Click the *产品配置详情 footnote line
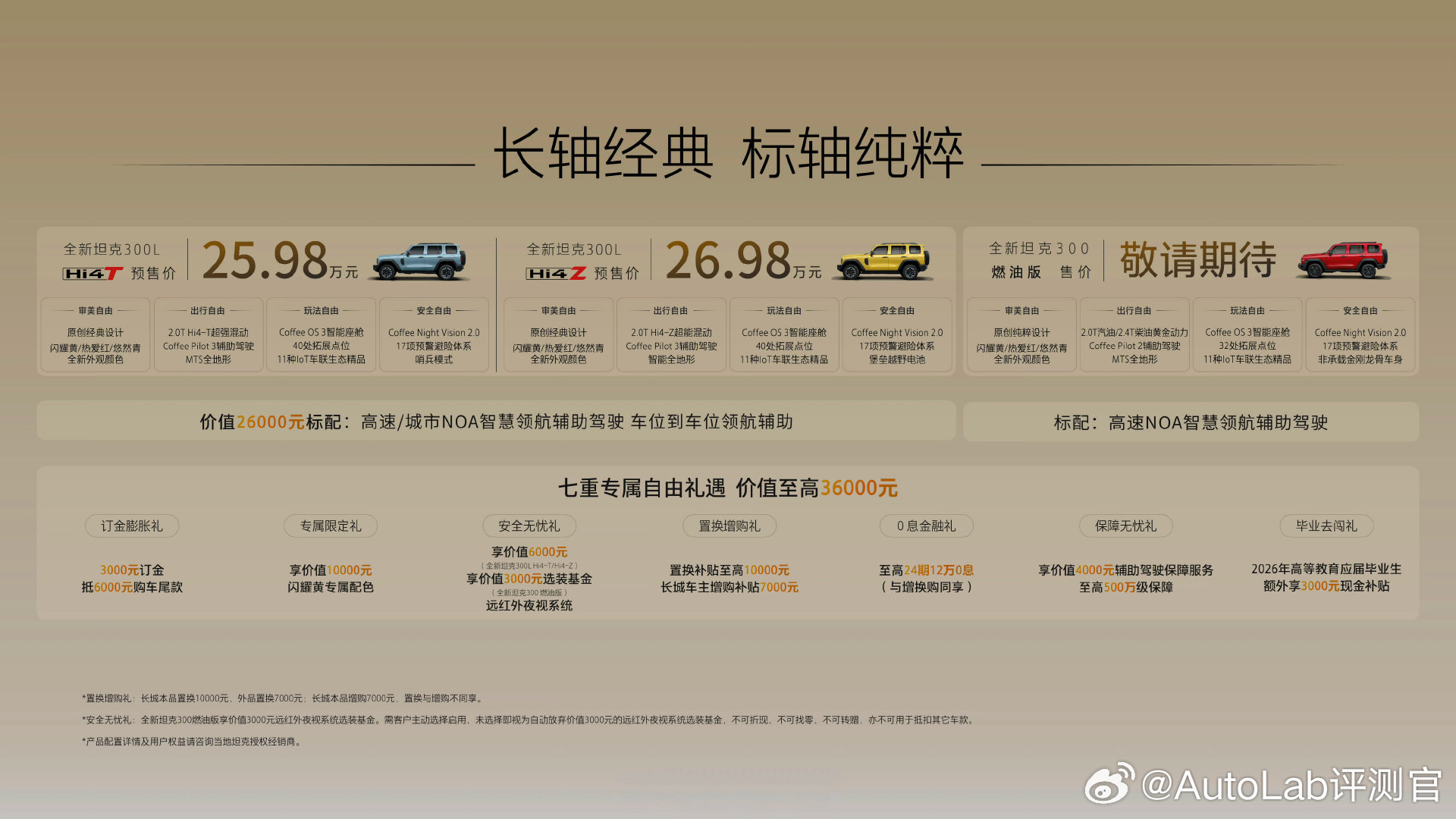This screenshot has width=1456, height=819. click(193, 742)
